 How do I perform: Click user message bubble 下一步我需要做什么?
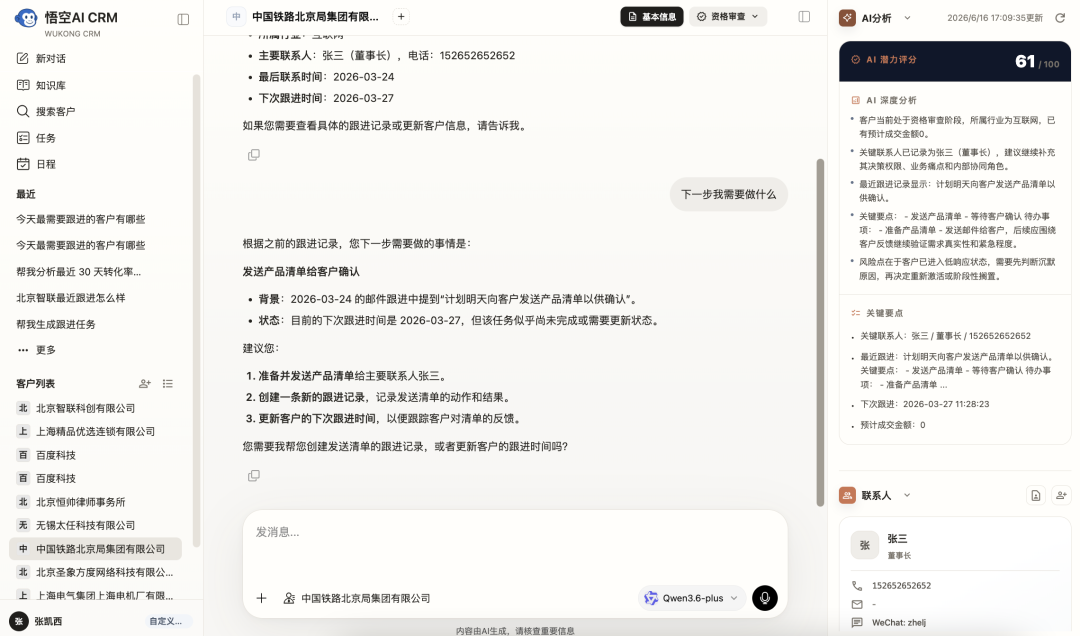729,194
